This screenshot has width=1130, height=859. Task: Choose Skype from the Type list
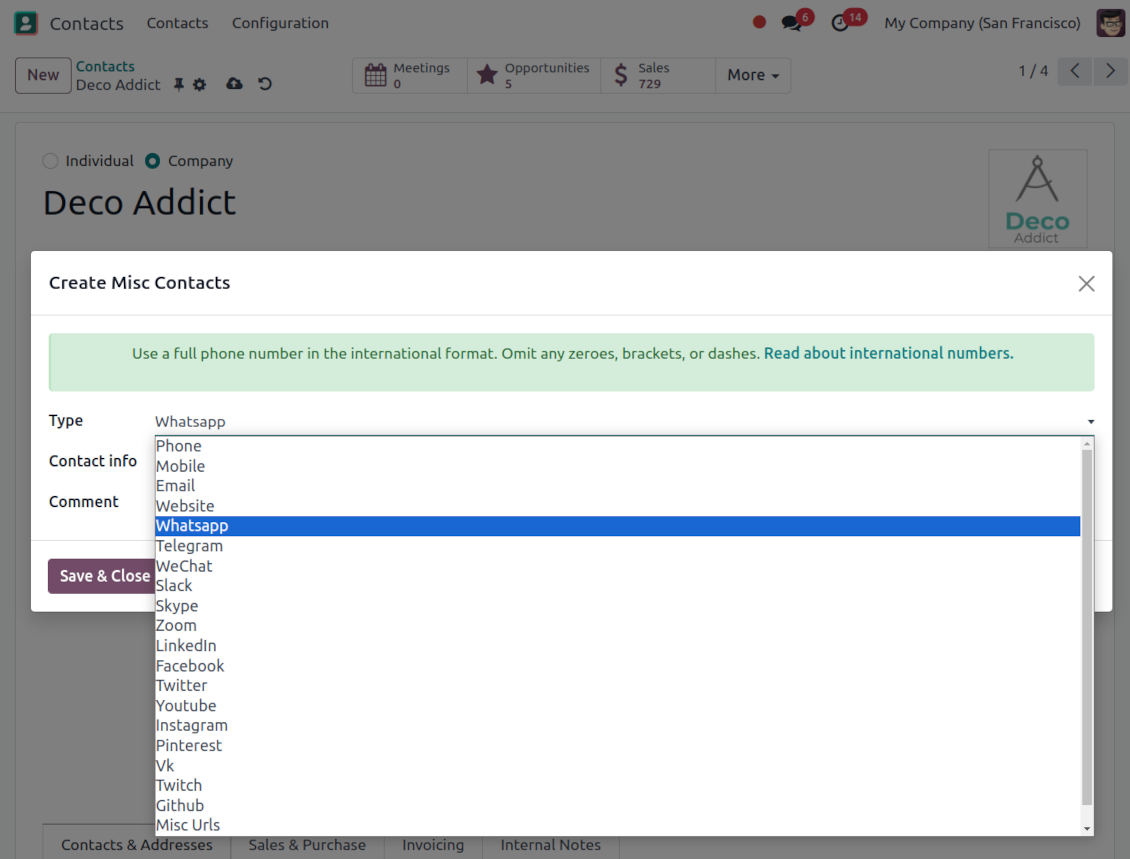pos(618,606)
